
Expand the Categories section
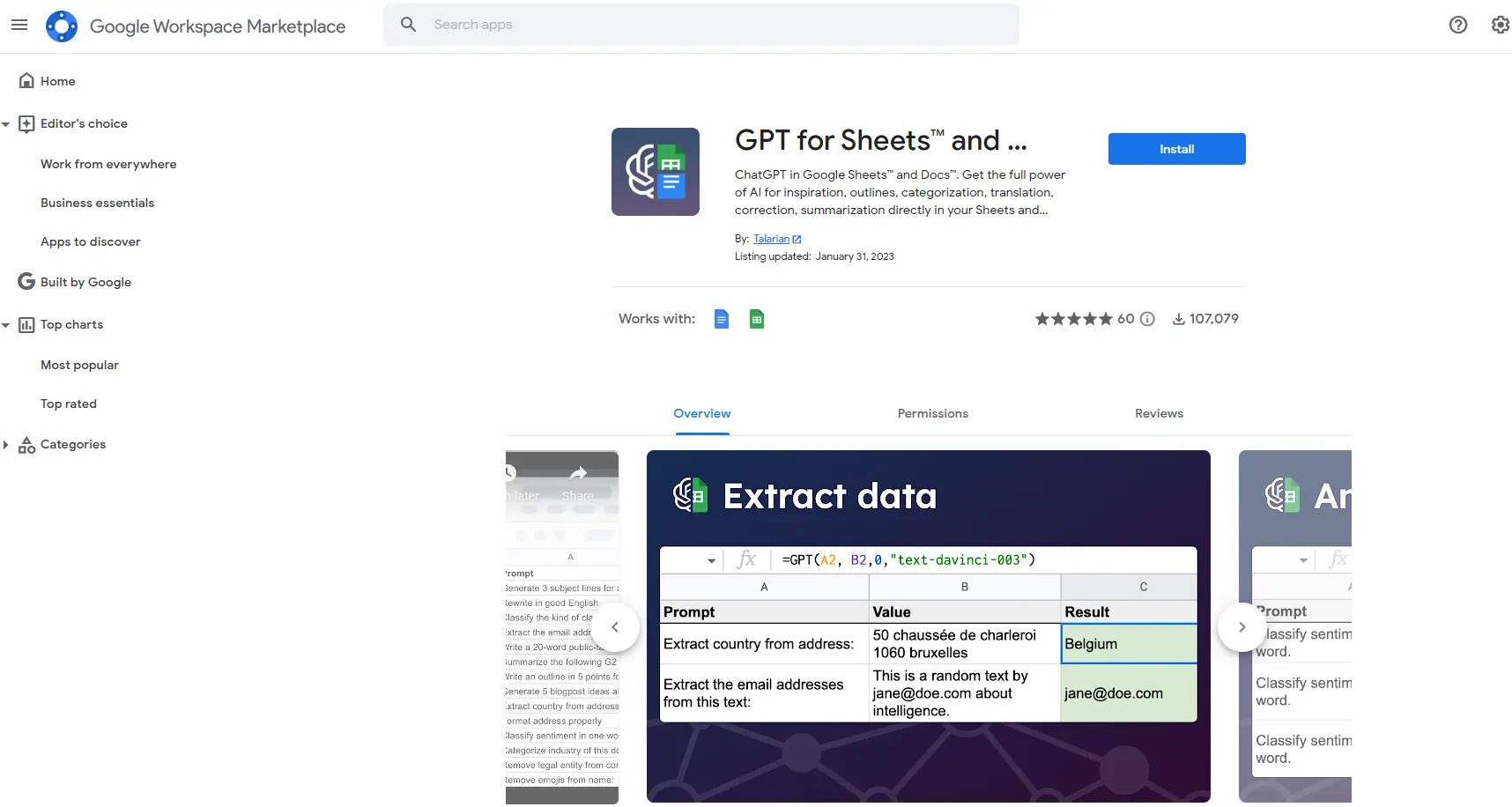[x=6, y=445]
